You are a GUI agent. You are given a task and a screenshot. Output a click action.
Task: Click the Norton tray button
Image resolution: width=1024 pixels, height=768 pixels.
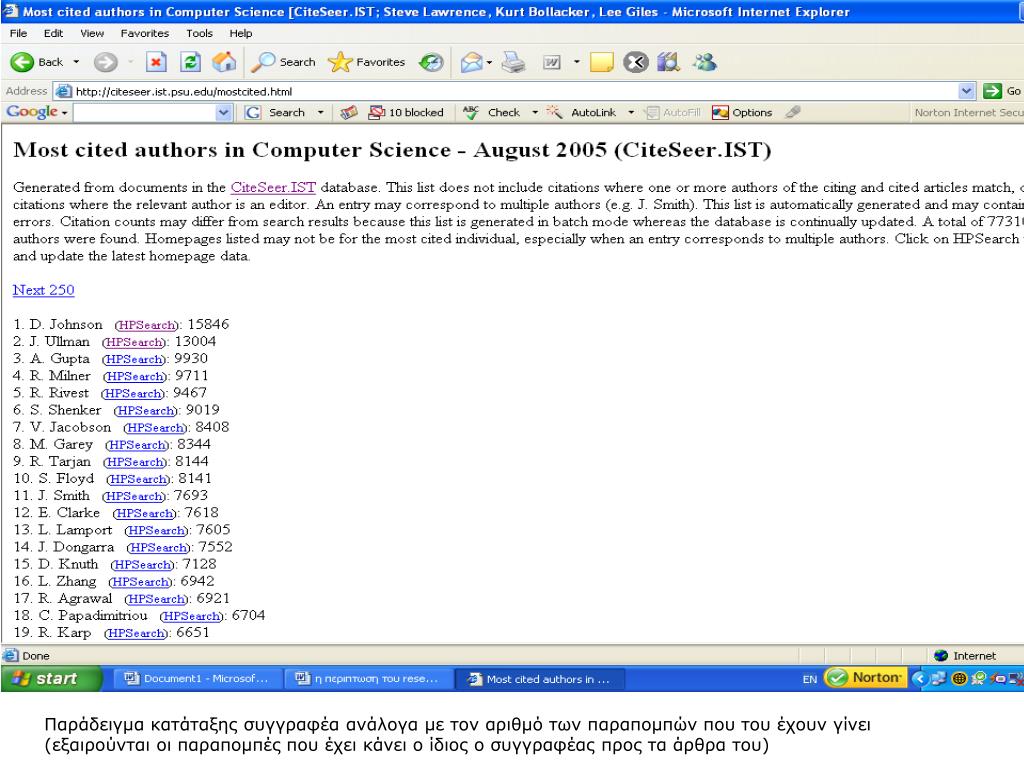coord(865,678)
